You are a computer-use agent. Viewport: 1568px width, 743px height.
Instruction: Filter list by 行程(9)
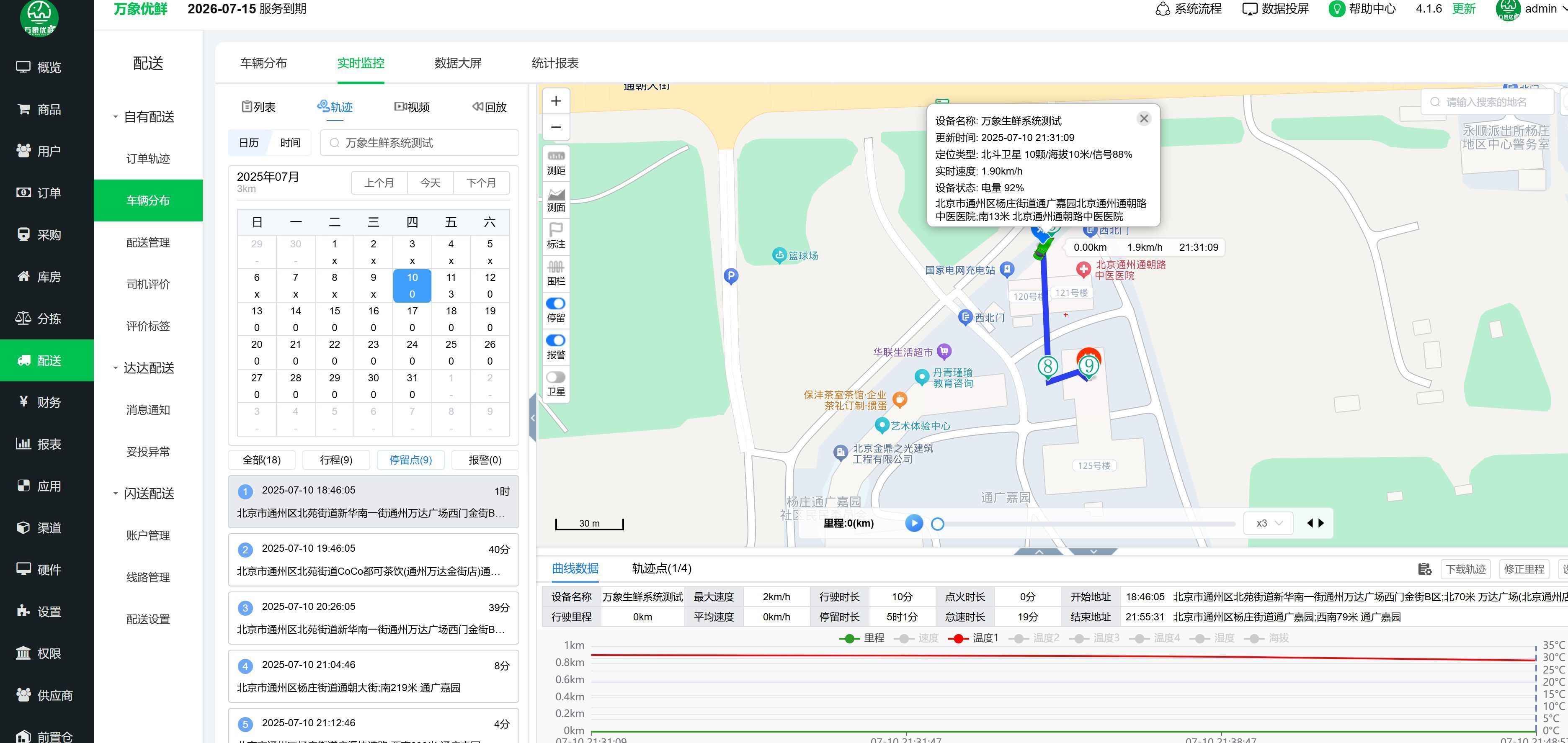click(x=336, y=460)
